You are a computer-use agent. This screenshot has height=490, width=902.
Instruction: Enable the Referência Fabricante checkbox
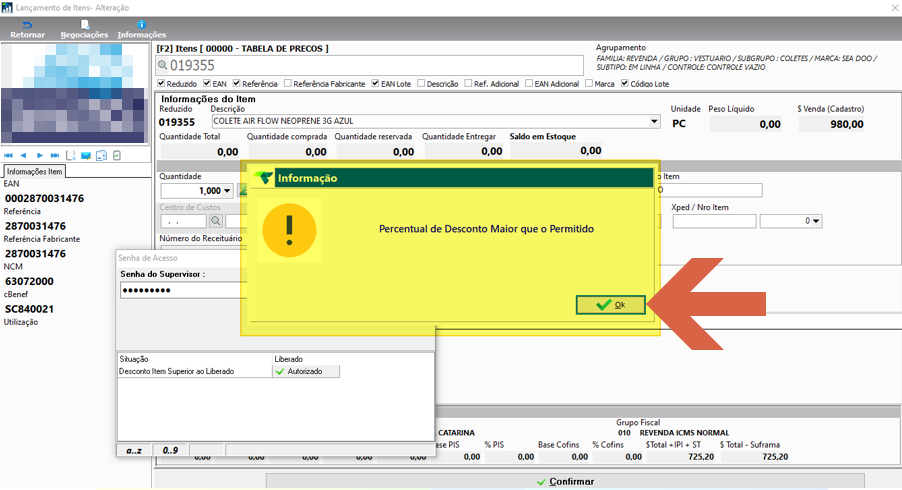pos(288,83)
